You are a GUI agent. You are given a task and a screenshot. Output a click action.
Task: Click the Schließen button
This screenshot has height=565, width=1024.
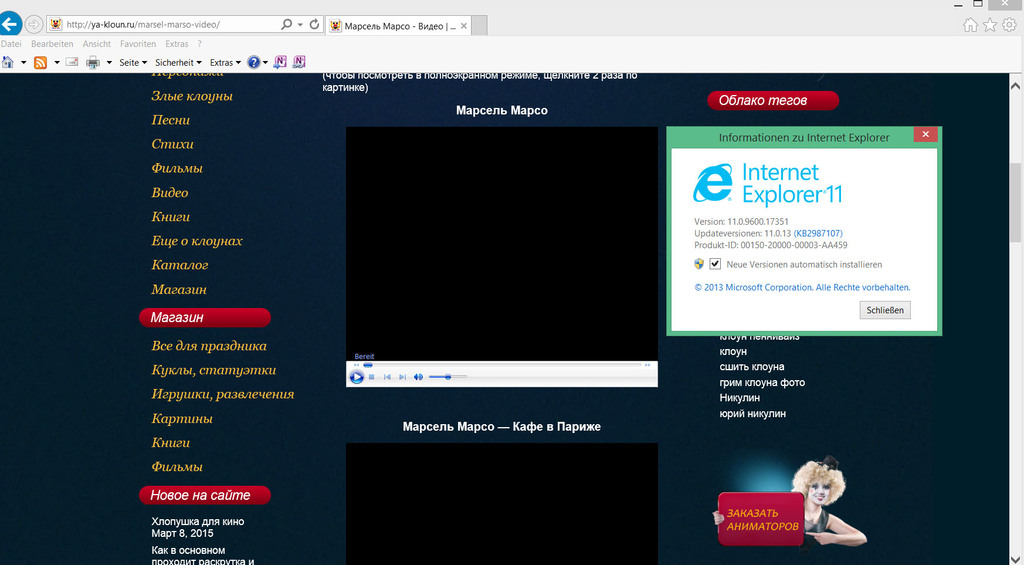(885, 310)
